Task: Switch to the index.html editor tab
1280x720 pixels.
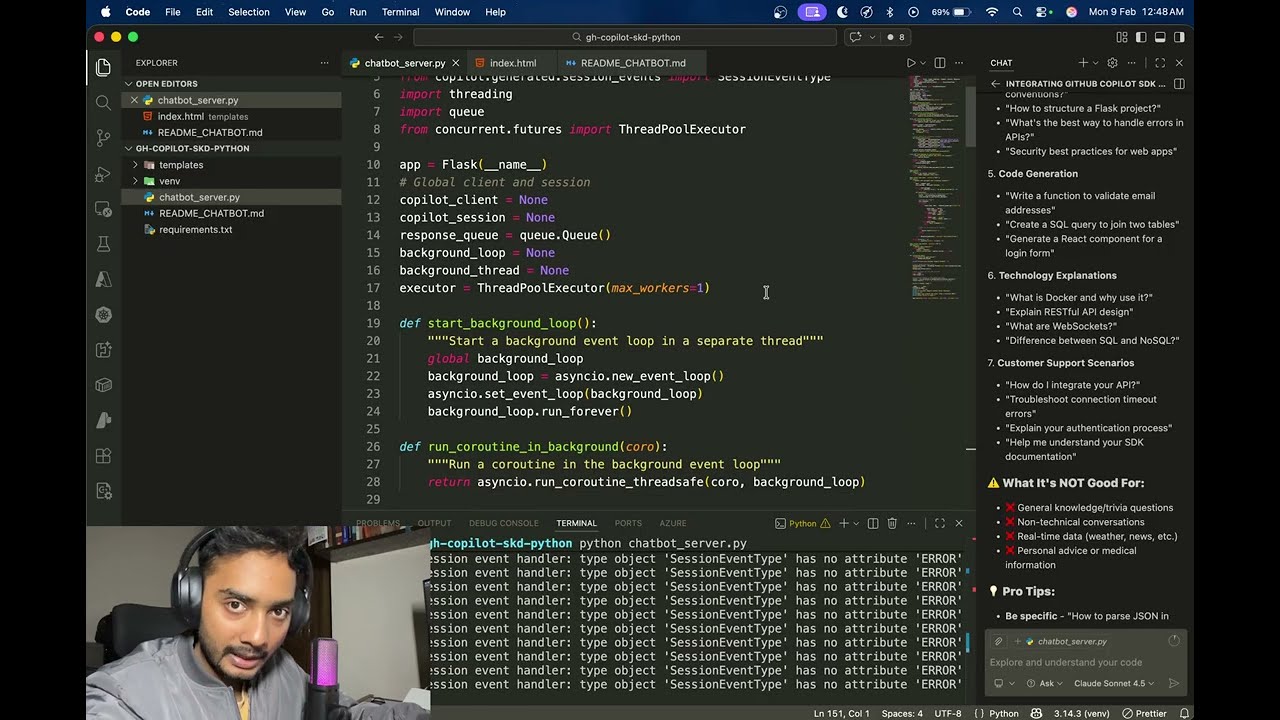Action: coord(514,63)
